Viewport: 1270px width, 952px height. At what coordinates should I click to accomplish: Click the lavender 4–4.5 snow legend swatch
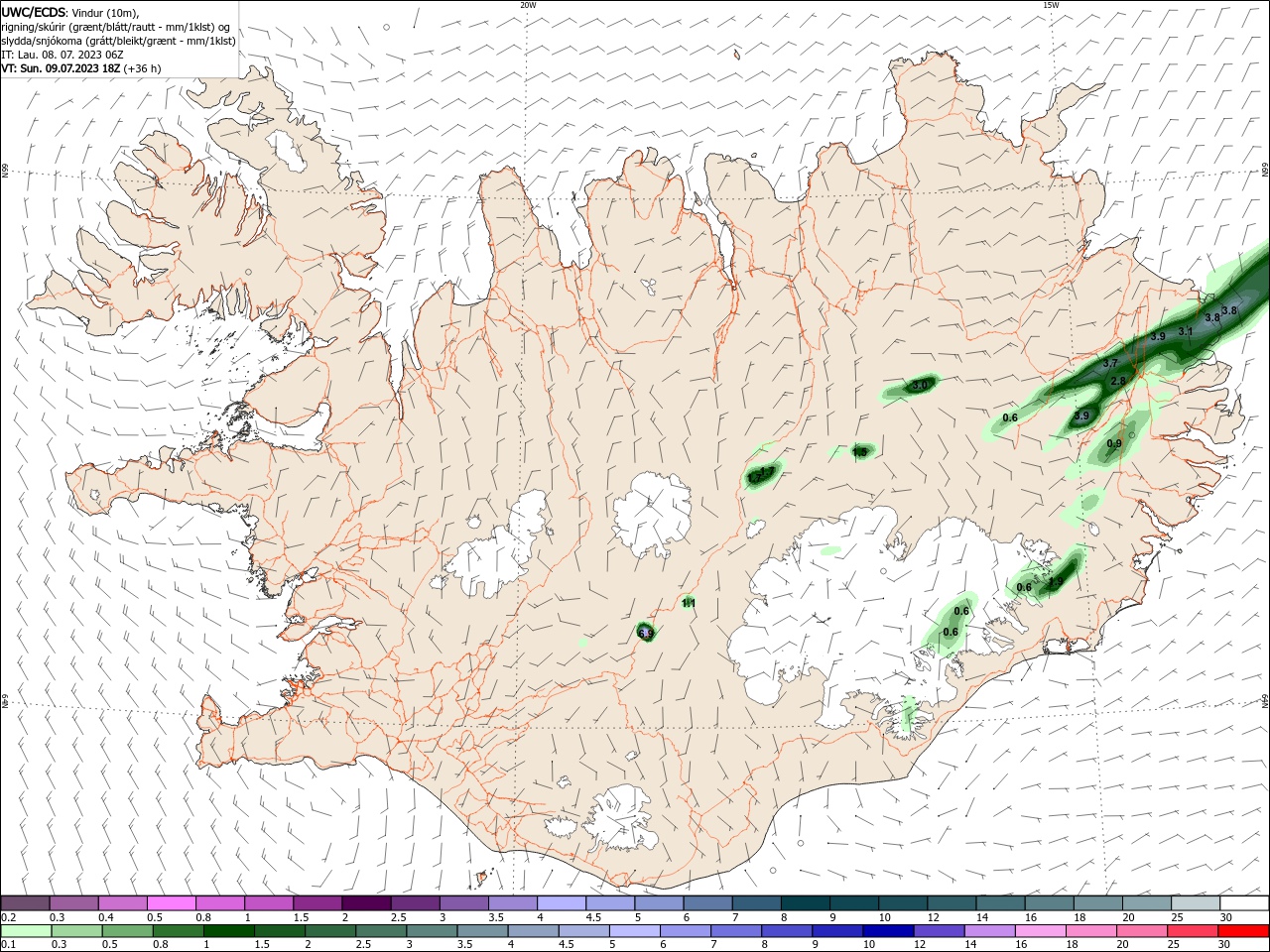[562, 902]
